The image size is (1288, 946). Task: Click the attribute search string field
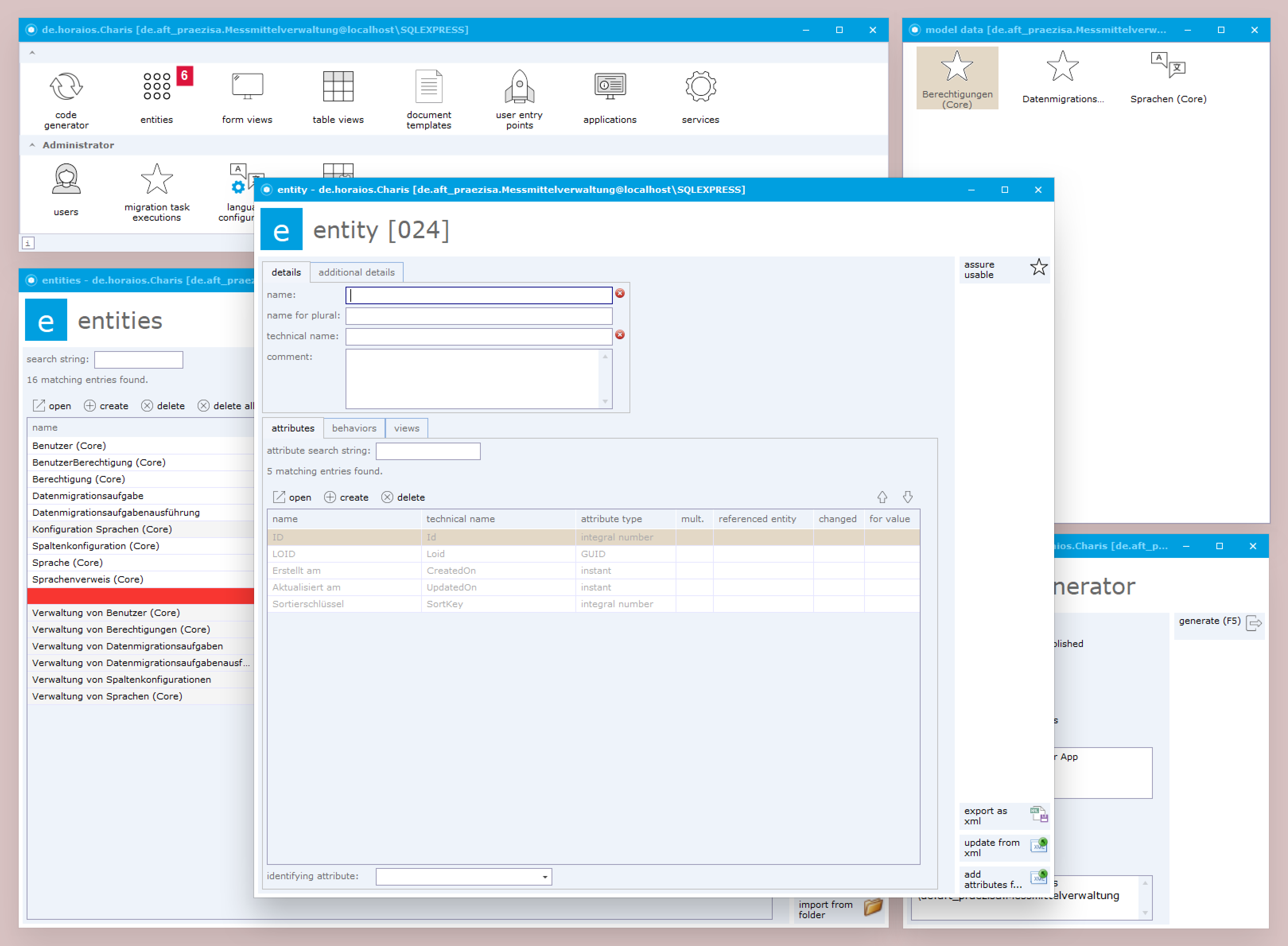428,451
